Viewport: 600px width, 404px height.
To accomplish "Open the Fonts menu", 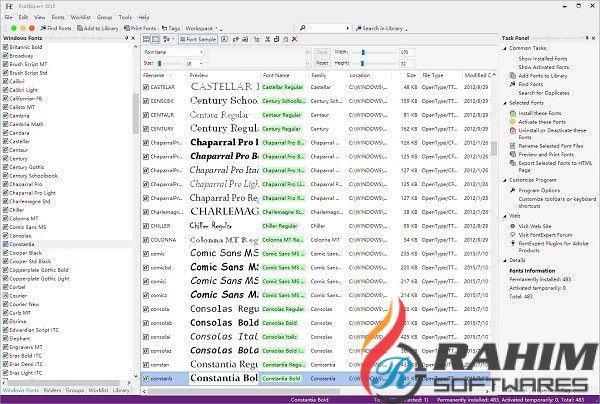I will 58,17.
